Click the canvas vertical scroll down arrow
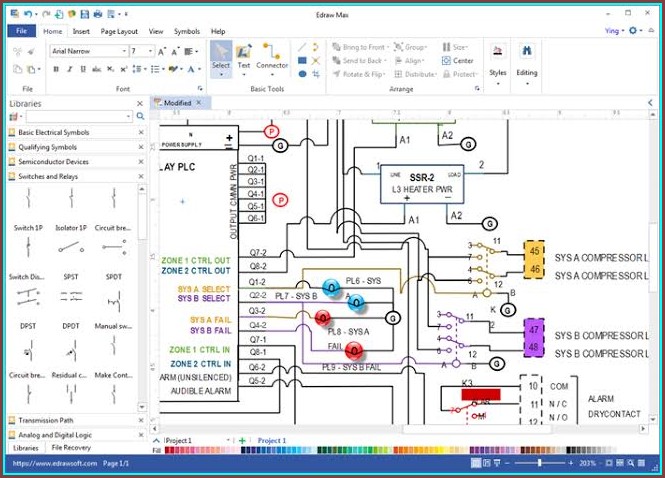The width and height of the screenshot is (665, 478). [x=653, y=419]
